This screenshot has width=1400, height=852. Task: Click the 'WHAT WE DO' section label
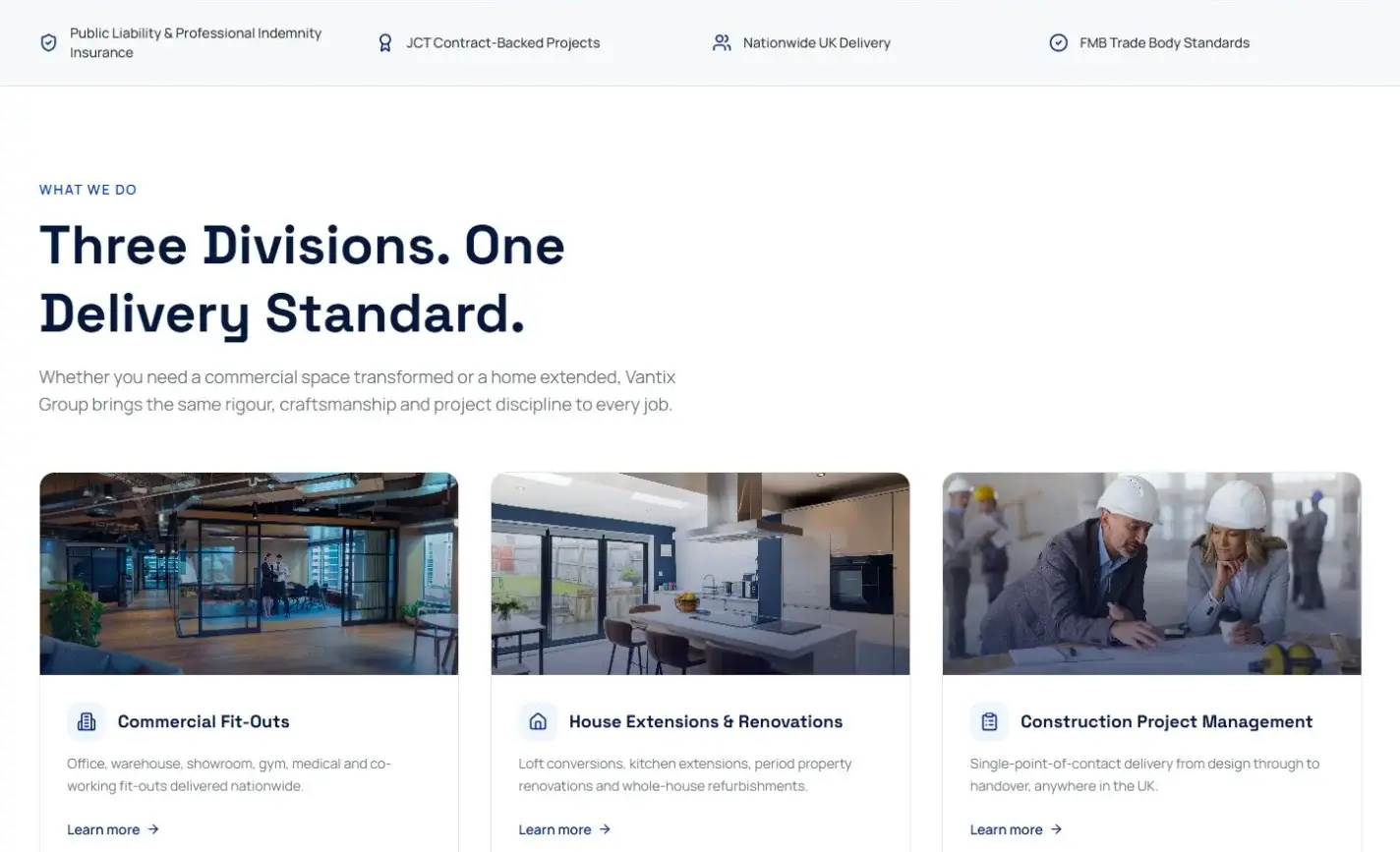pos(87,190)
